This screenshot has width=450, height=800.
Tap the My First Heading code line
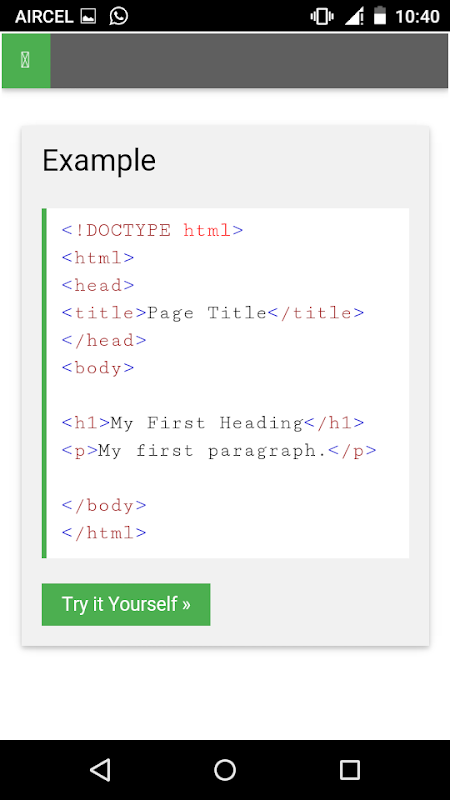(x=213, y=423)
